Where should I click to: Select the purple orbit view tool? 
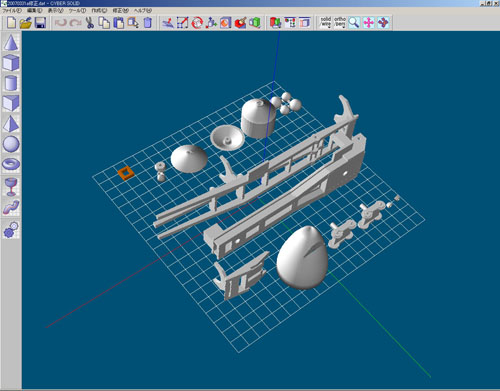coord(383,23)
